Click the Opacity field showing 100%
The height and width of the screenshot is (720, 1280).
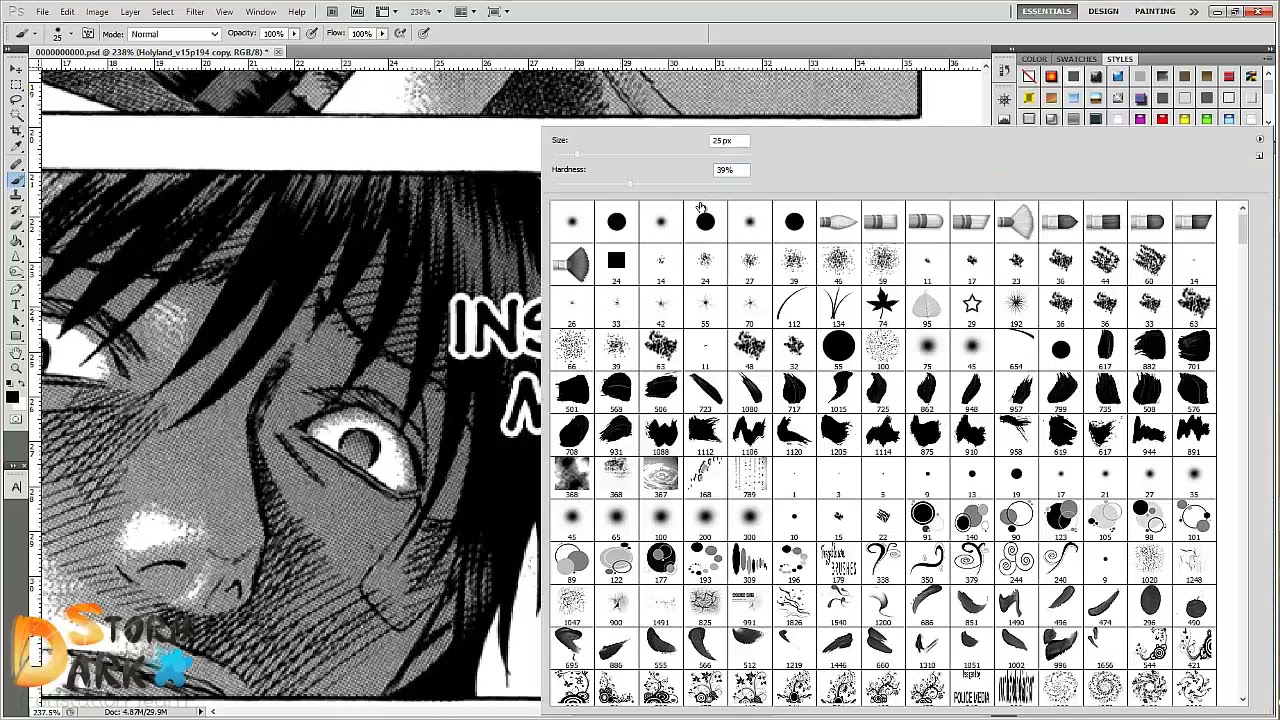273,34
